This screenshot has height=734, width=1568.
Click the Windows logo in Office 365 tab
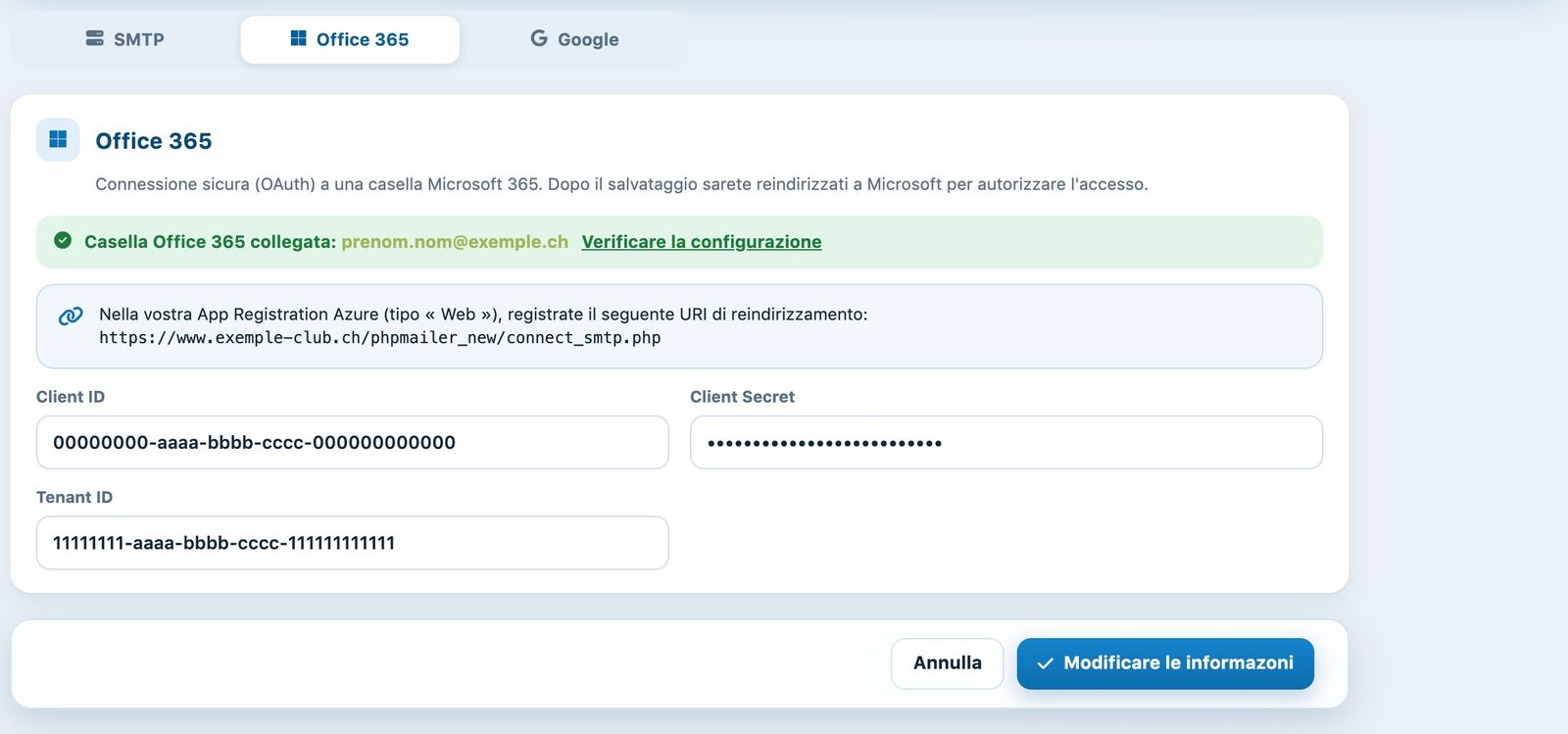[298, 38]
